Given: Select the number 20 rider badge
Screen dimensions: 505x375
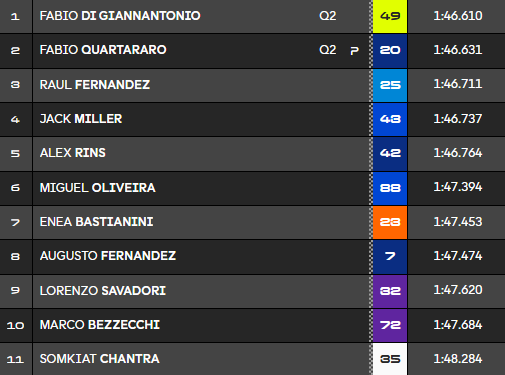Looking at the screenshot, I should (x=390, y=51).
